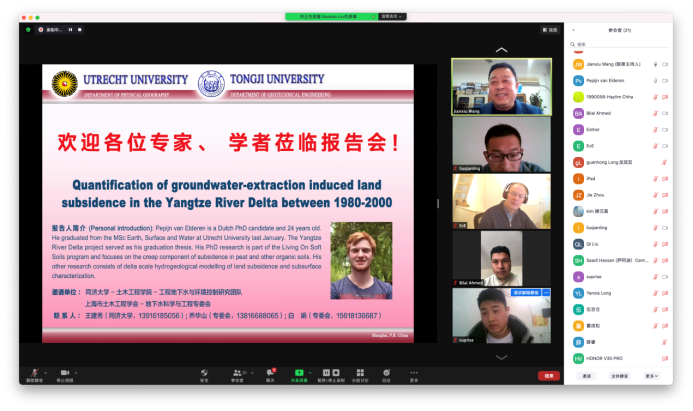Open the Security shield icon in toolbar
The image size is (693, 411).
[204, 373]
